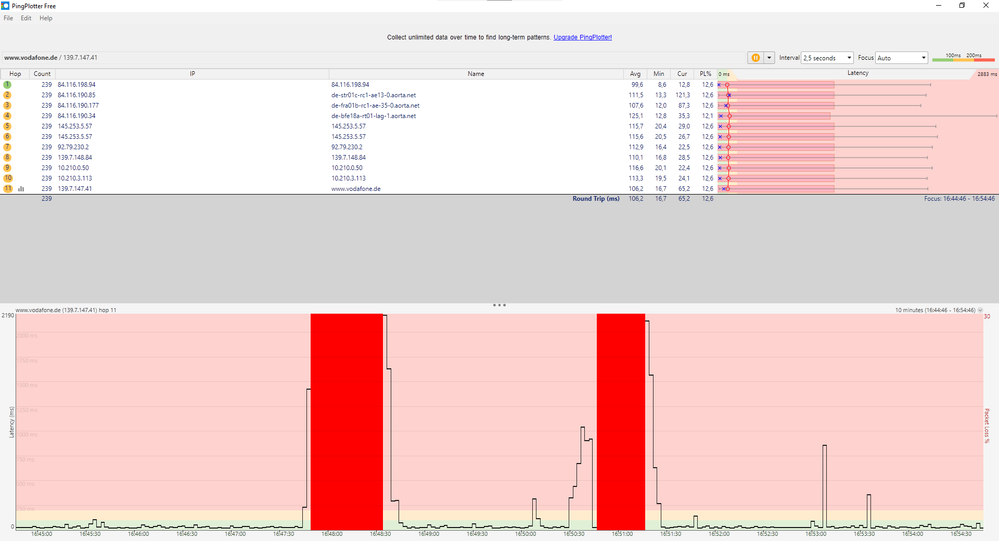Select IP cell 92.79.230.2 in IP column
The image size is (999, 541).
[x=73, y=147]
